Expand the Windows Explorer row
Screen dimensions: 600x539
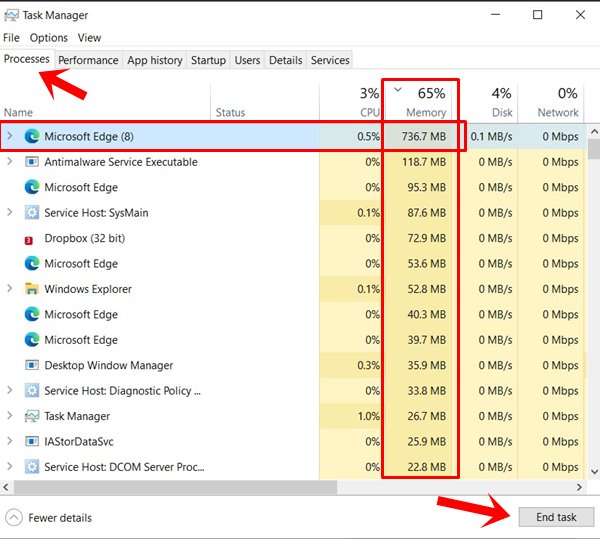(x=10, y=289)
